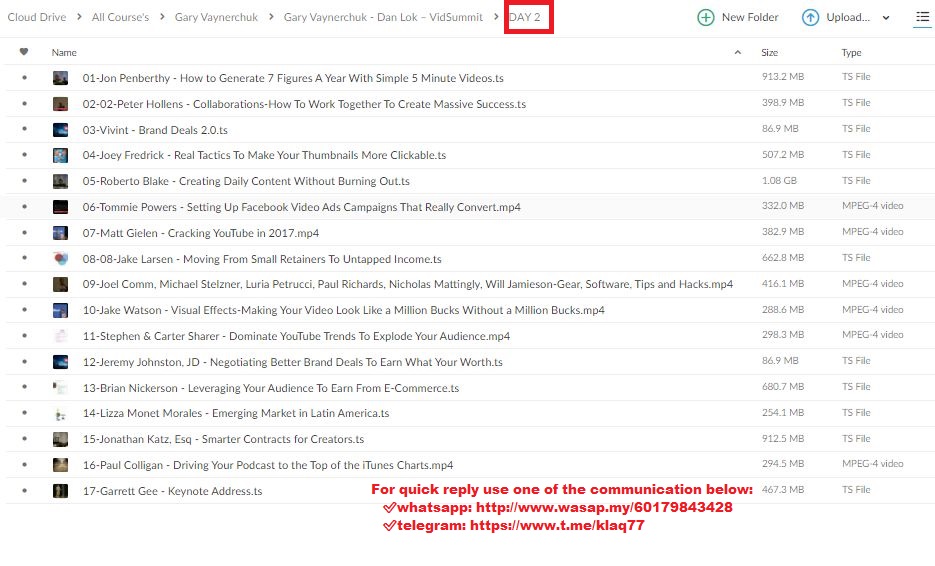The width and height of the screenshot is (935, 566).
Task: Select 12-Jeremy Johnston Brand Deals file name
Action: pyautogui.click(x=293, y=362)
